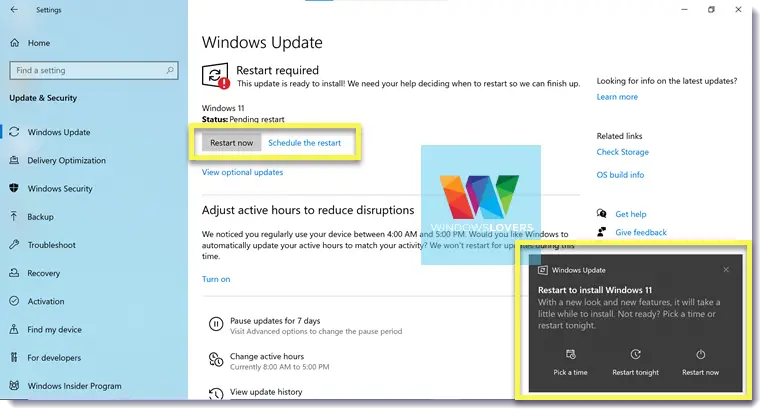Click "Adjust active hours to reduce disruptions" heading
The image size is (767, 415).
(308, 210)
